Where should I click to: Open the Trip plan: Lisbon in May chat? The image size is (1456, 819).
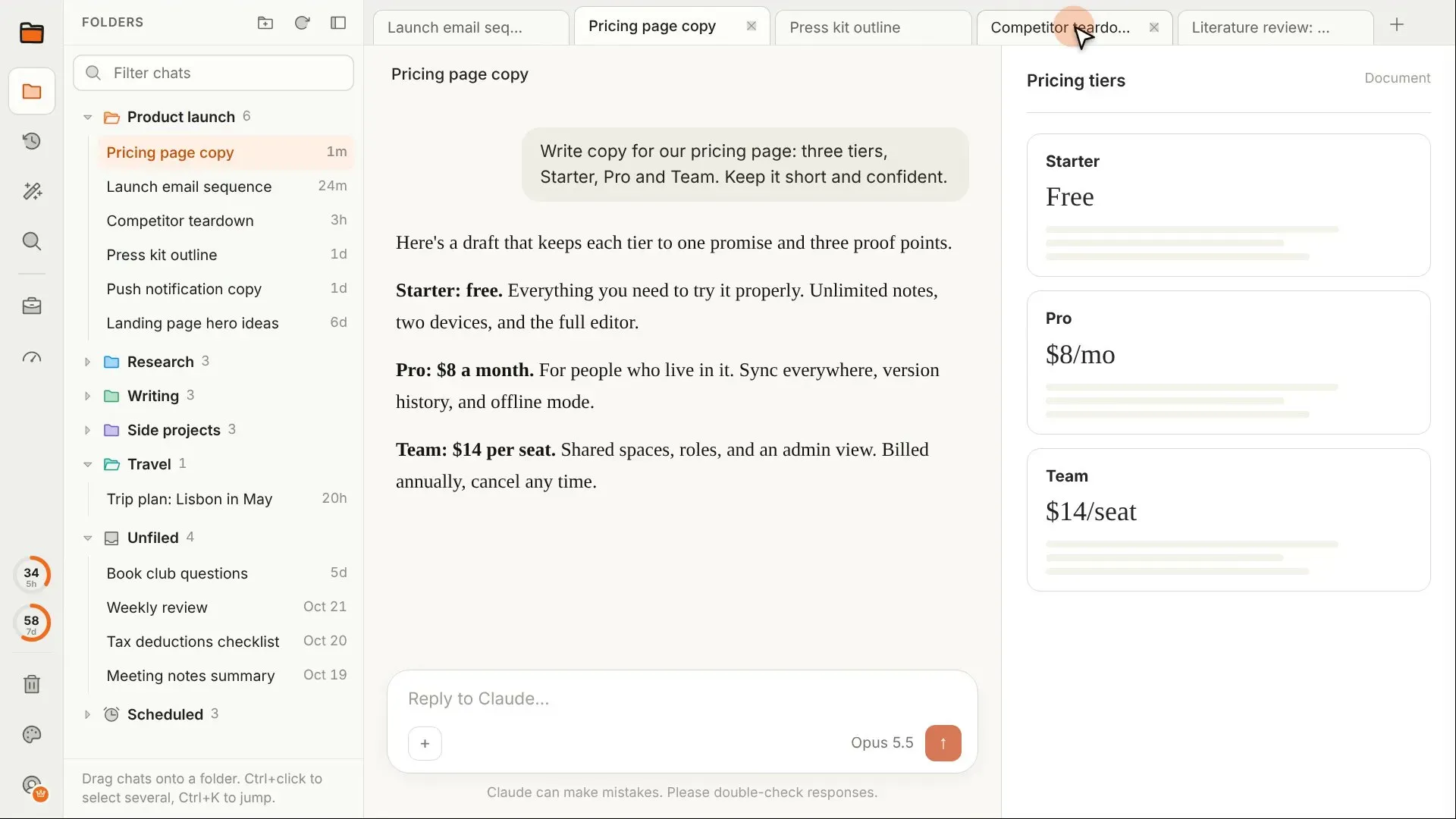[x=226, y=499]
